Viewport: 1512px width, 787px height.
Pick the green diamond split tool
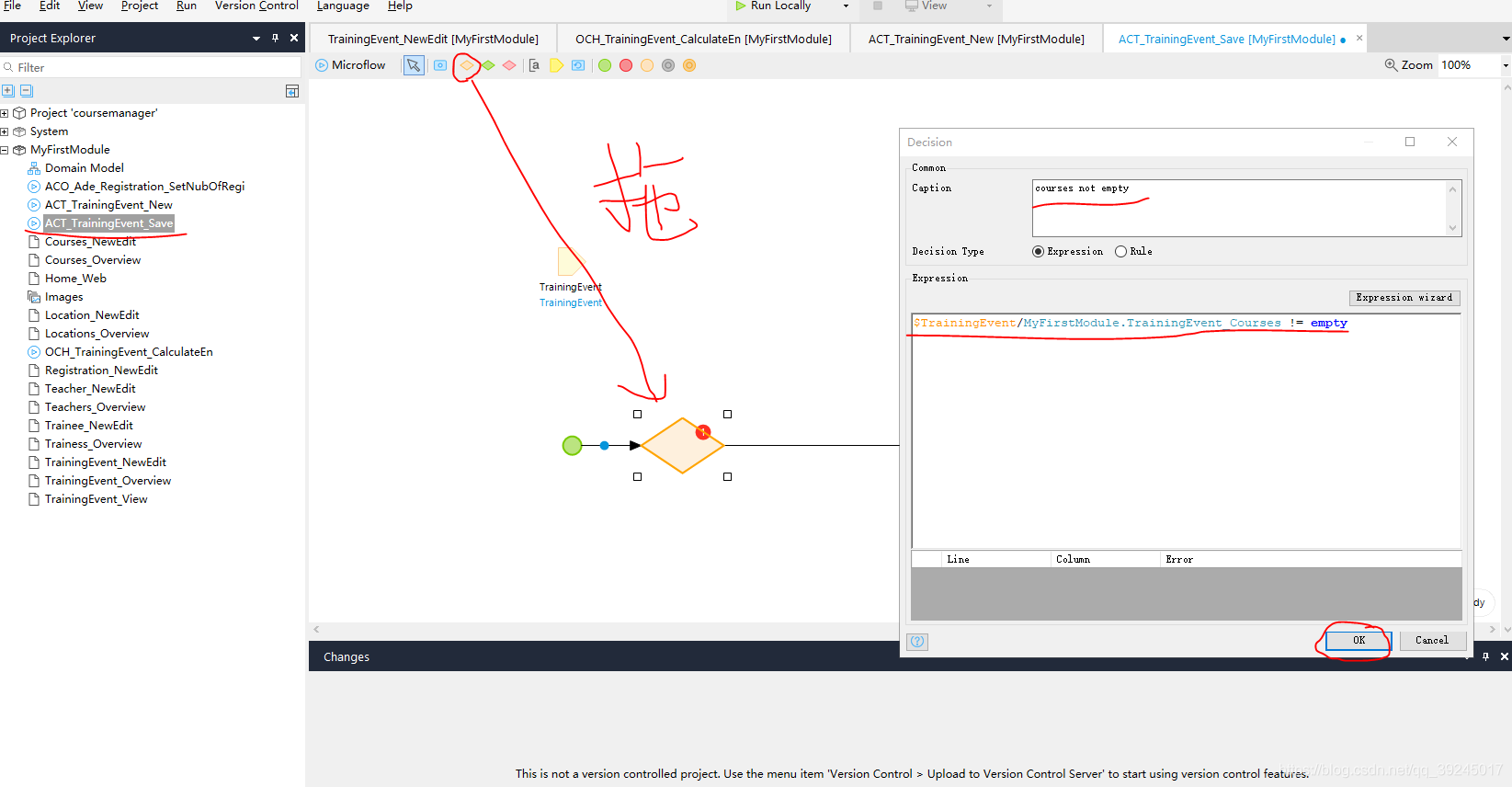click(488, 65)
